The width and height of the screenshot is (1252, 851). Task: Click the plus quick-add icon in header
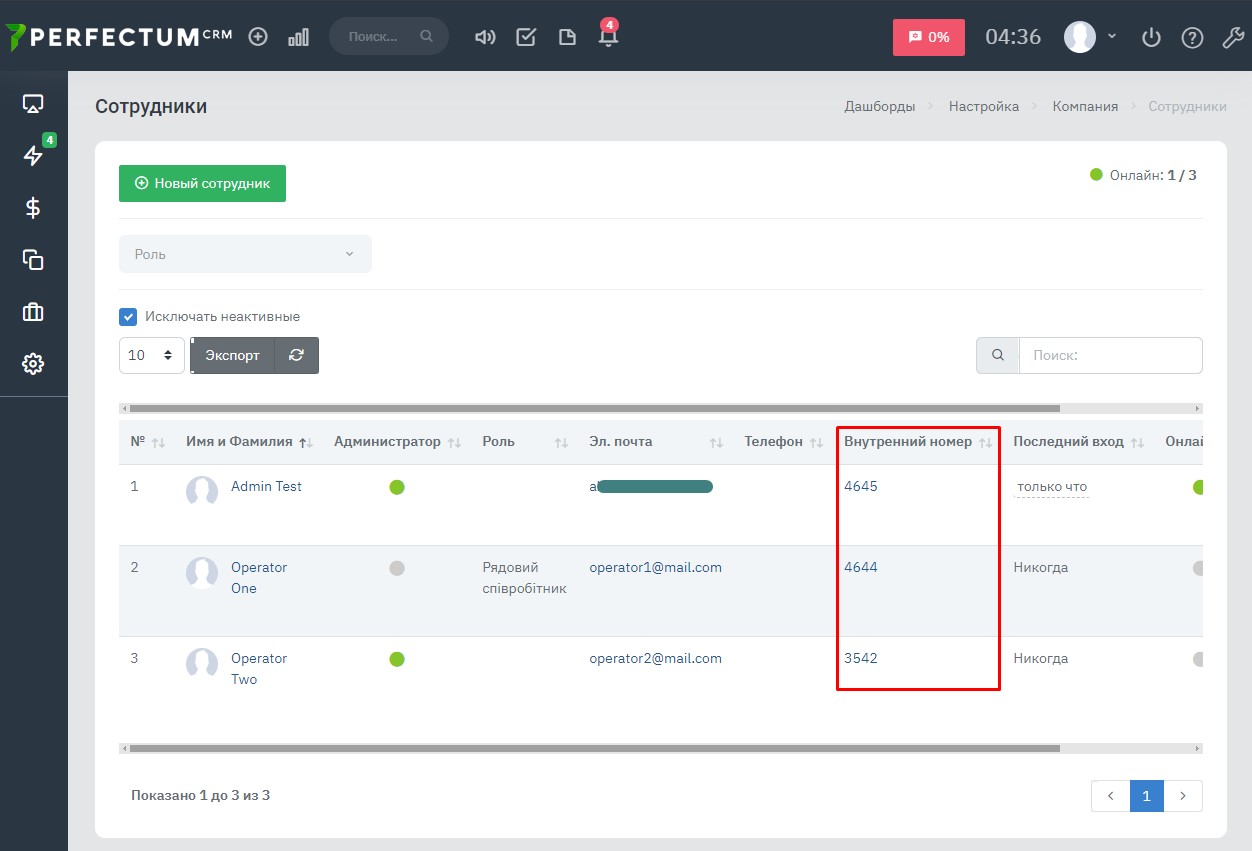[258, 37]
